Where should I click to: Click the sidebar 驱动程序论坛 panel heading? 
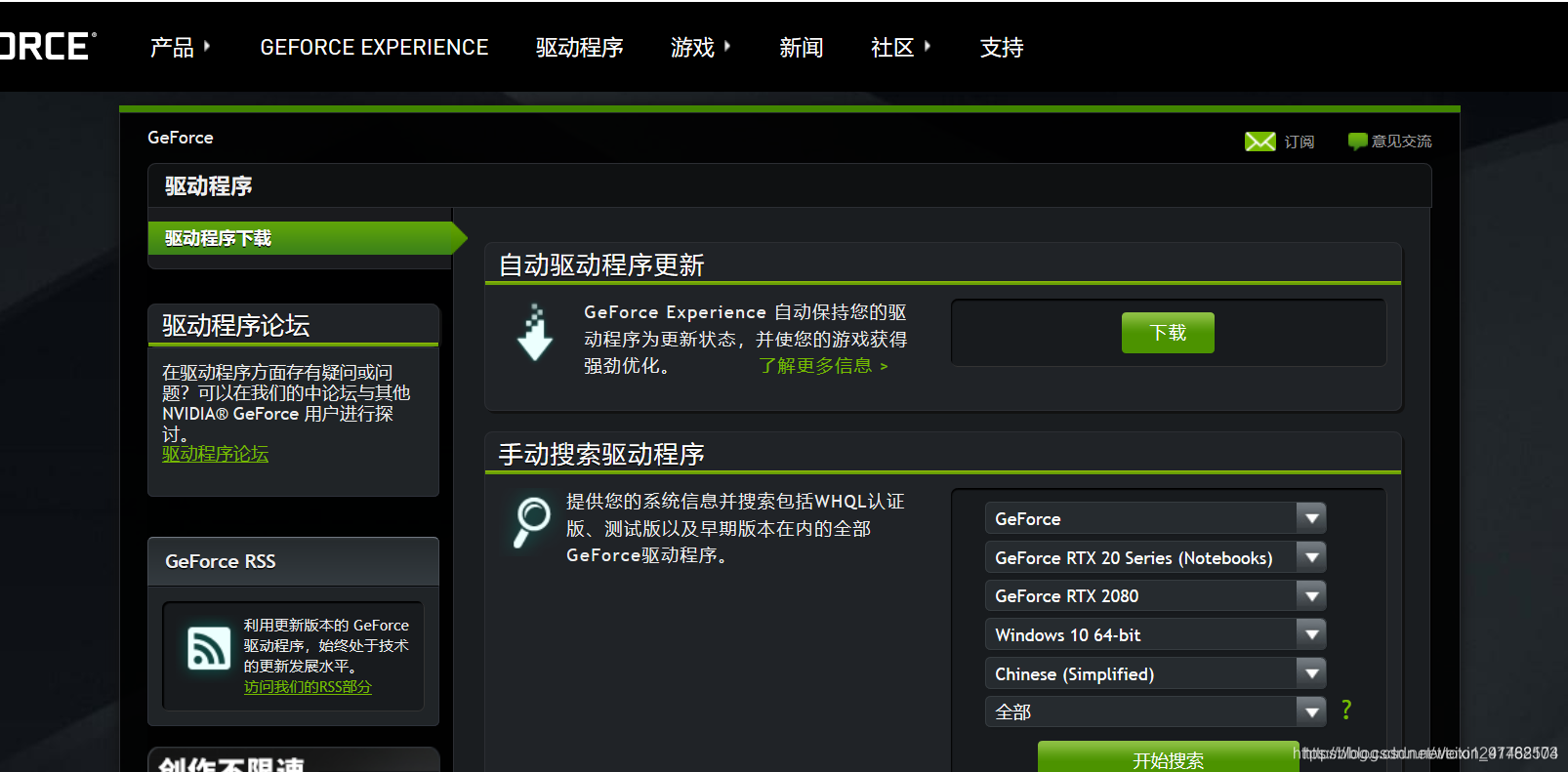[236, 325]
